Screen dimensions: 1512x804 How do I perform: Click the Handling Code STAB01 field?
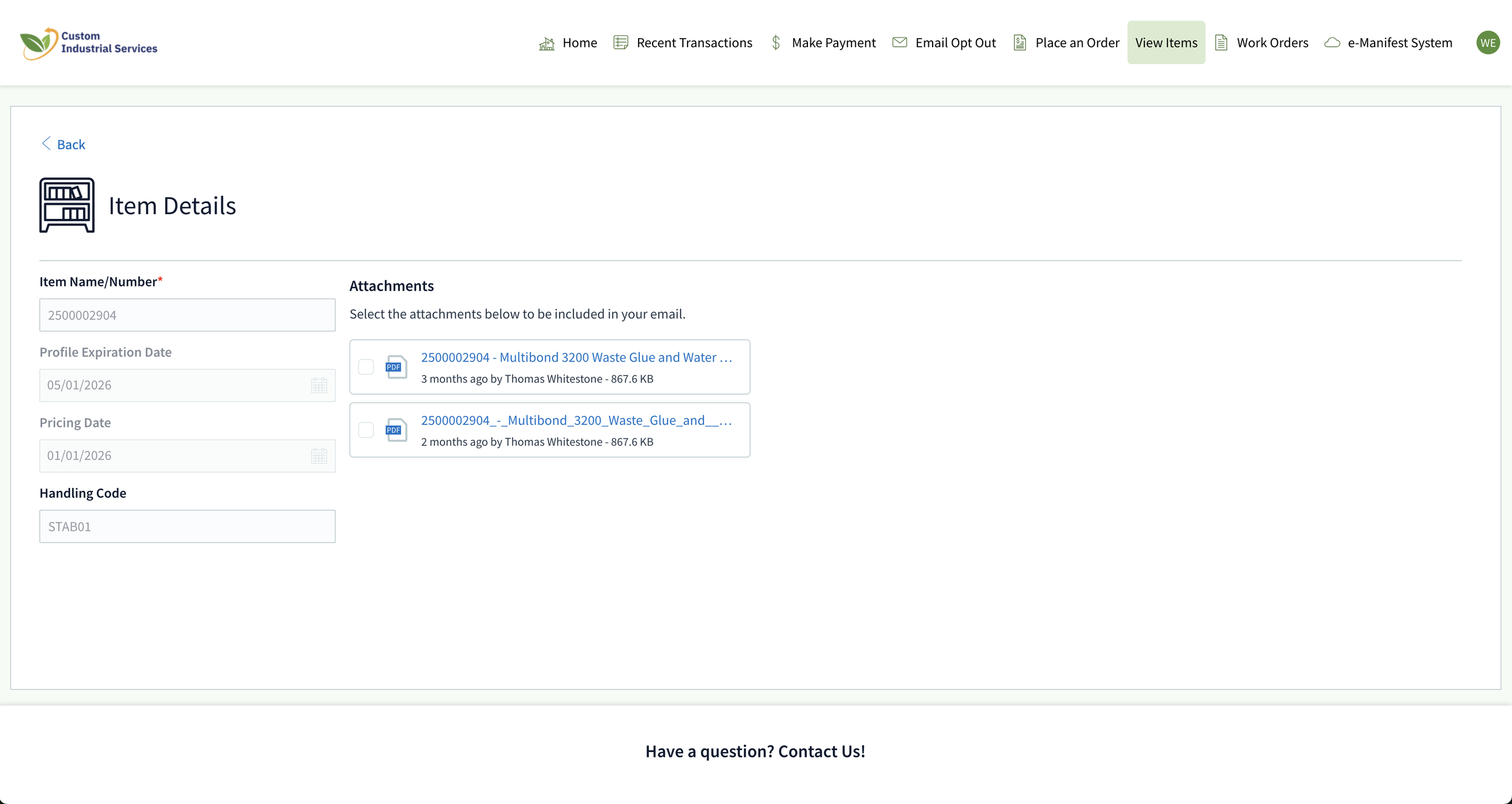(x=187, y=527)
